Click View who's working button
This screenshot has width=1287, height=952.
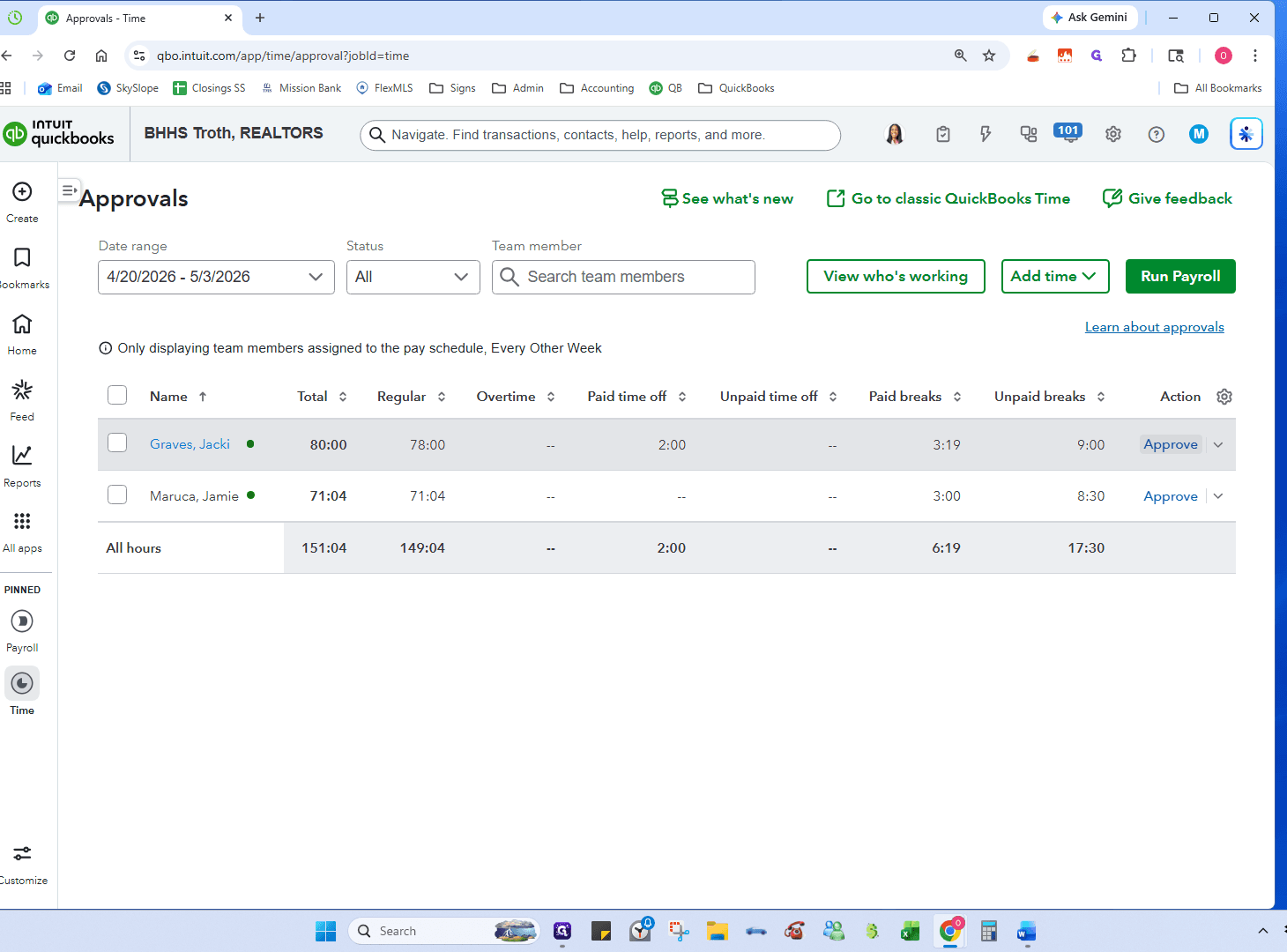(x=896, y=276)
